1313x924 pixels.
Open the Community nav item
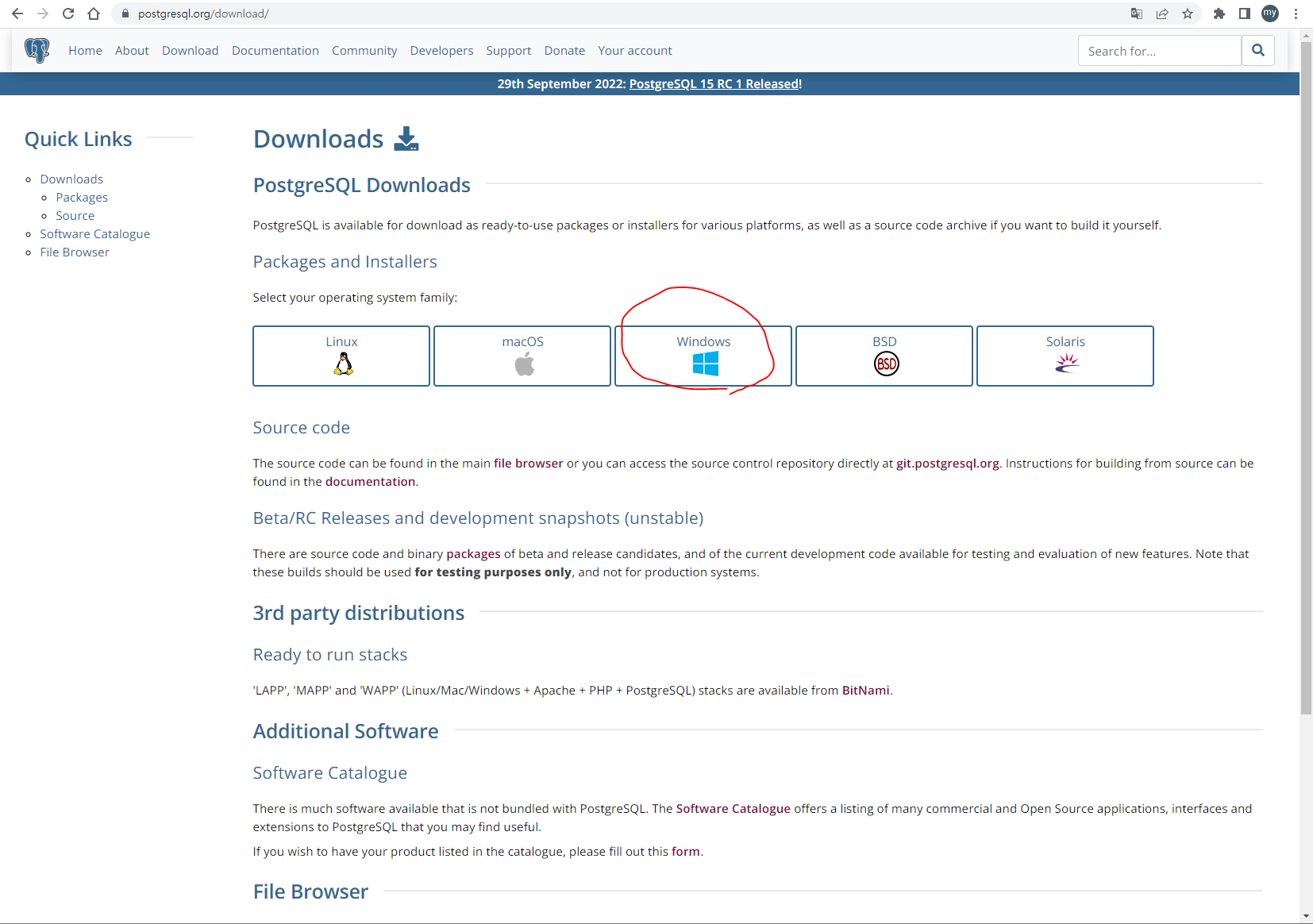click(x=364, y=51)
